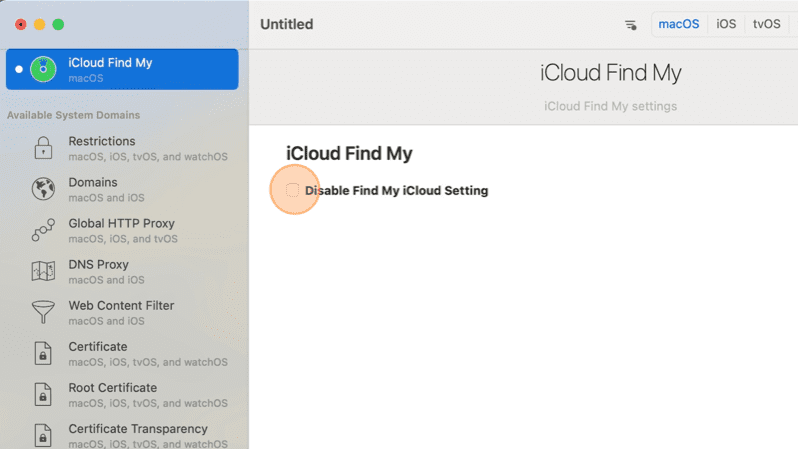Screen dimensions: 798x449
Task: Select the Certificate Transparency document icon
Action: pos(43,436)
